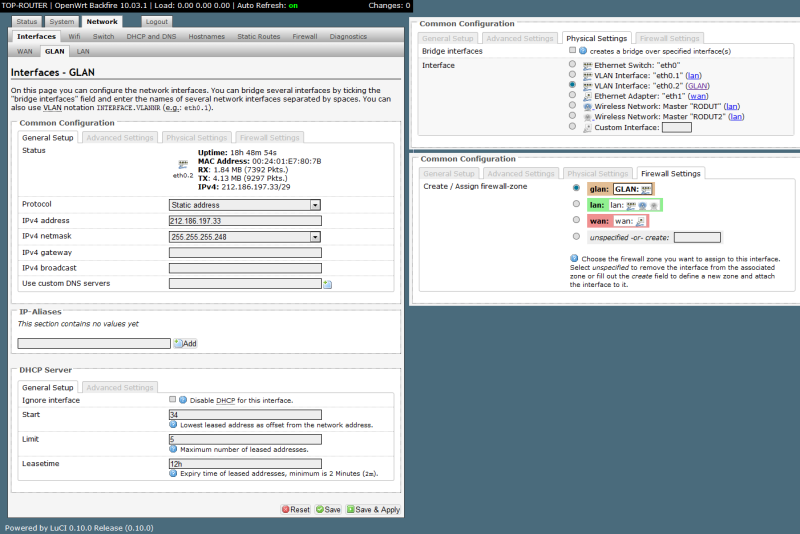
Task: Click the eth0.2 interface status icon
Action: (182, 164)
